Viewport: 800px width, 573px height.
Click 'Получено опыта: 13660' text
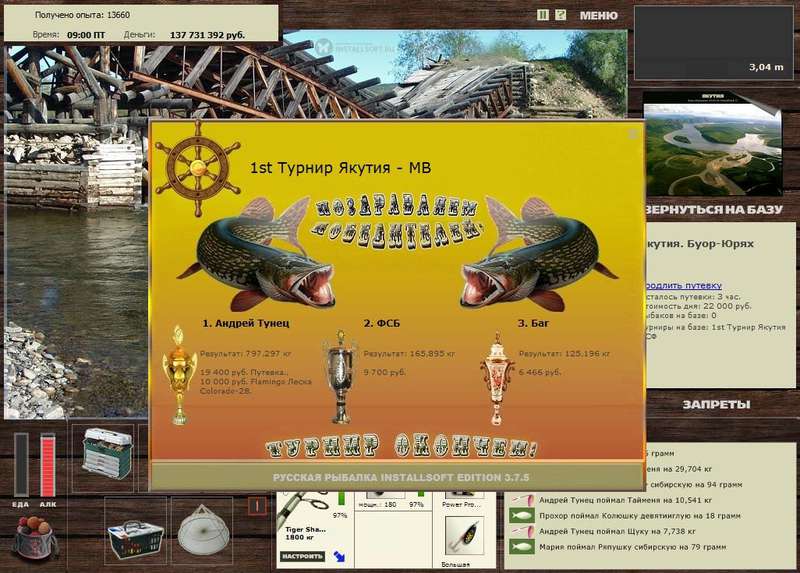tap(82, 15)
